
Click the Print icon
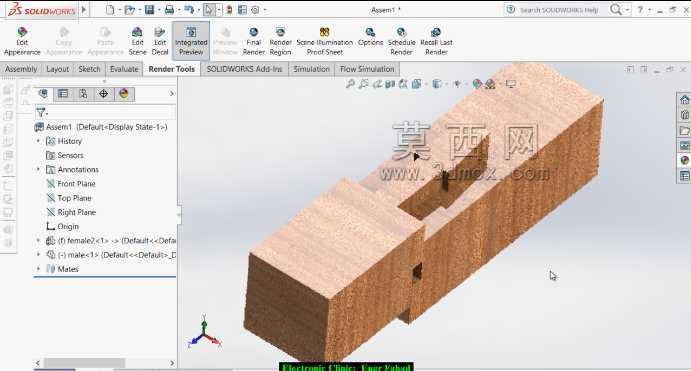[169, 10]
